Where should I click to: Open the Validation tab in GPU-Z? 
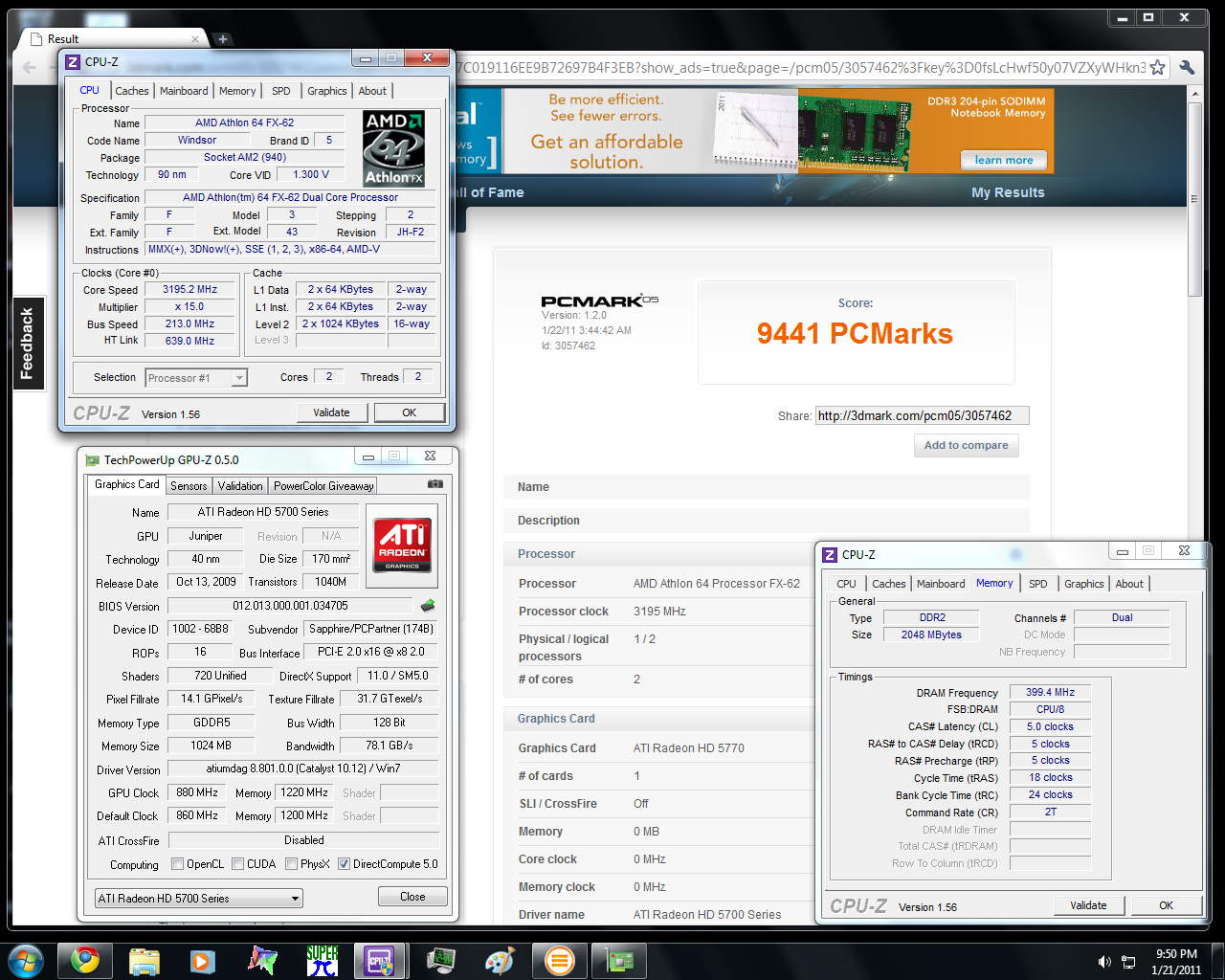pyautogui.click(x=240, y=485)
